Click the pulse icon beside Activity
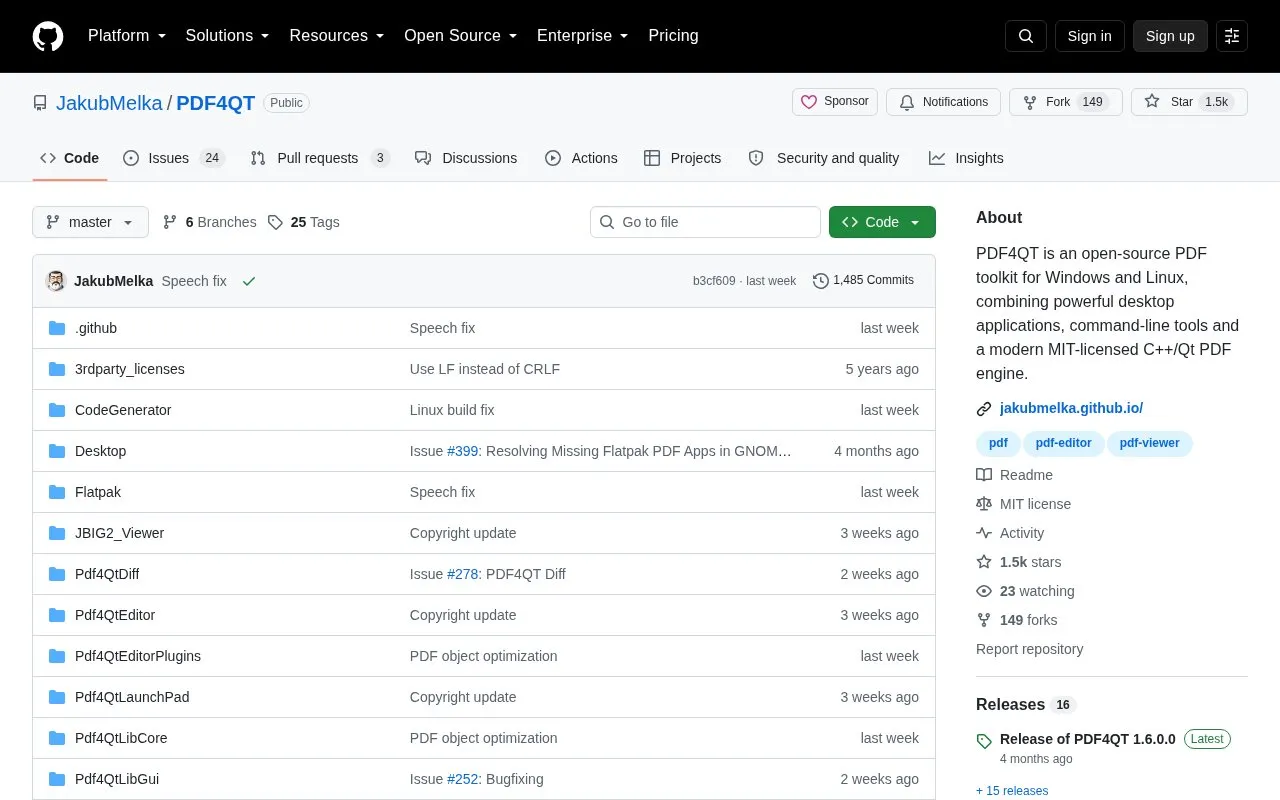The width and height of the screenshot is (1280, 800). (x=984, y=533)
